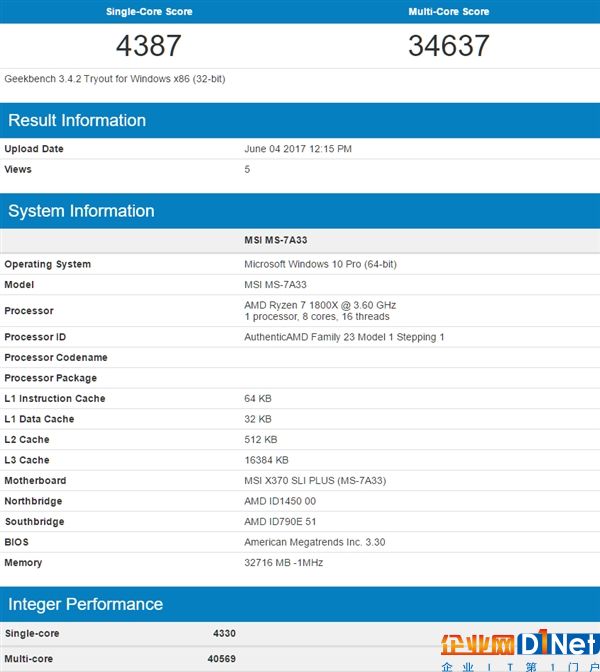Click the Processor ID label
Screen dimensions: 600x672
(35, 337)
